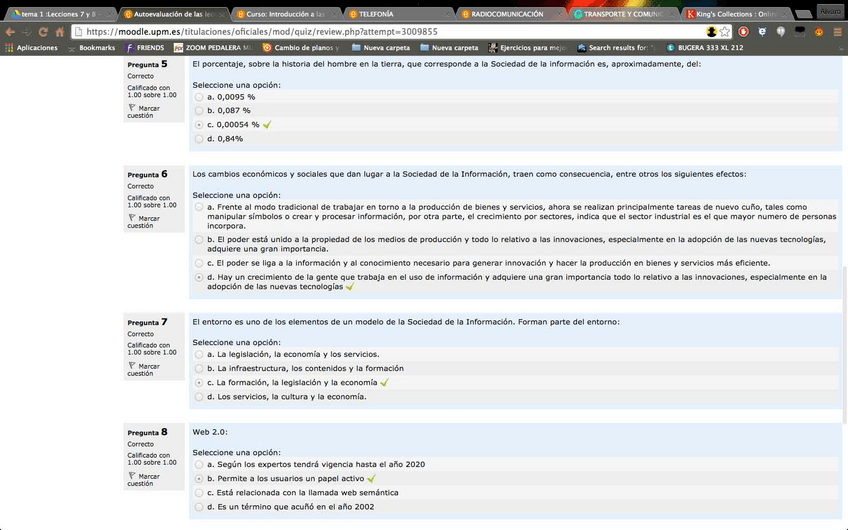Screen dimensions: 848x530
Task: Flag Pregunta 7 with Marcar cuestión icon
Action: click(132, 366)
